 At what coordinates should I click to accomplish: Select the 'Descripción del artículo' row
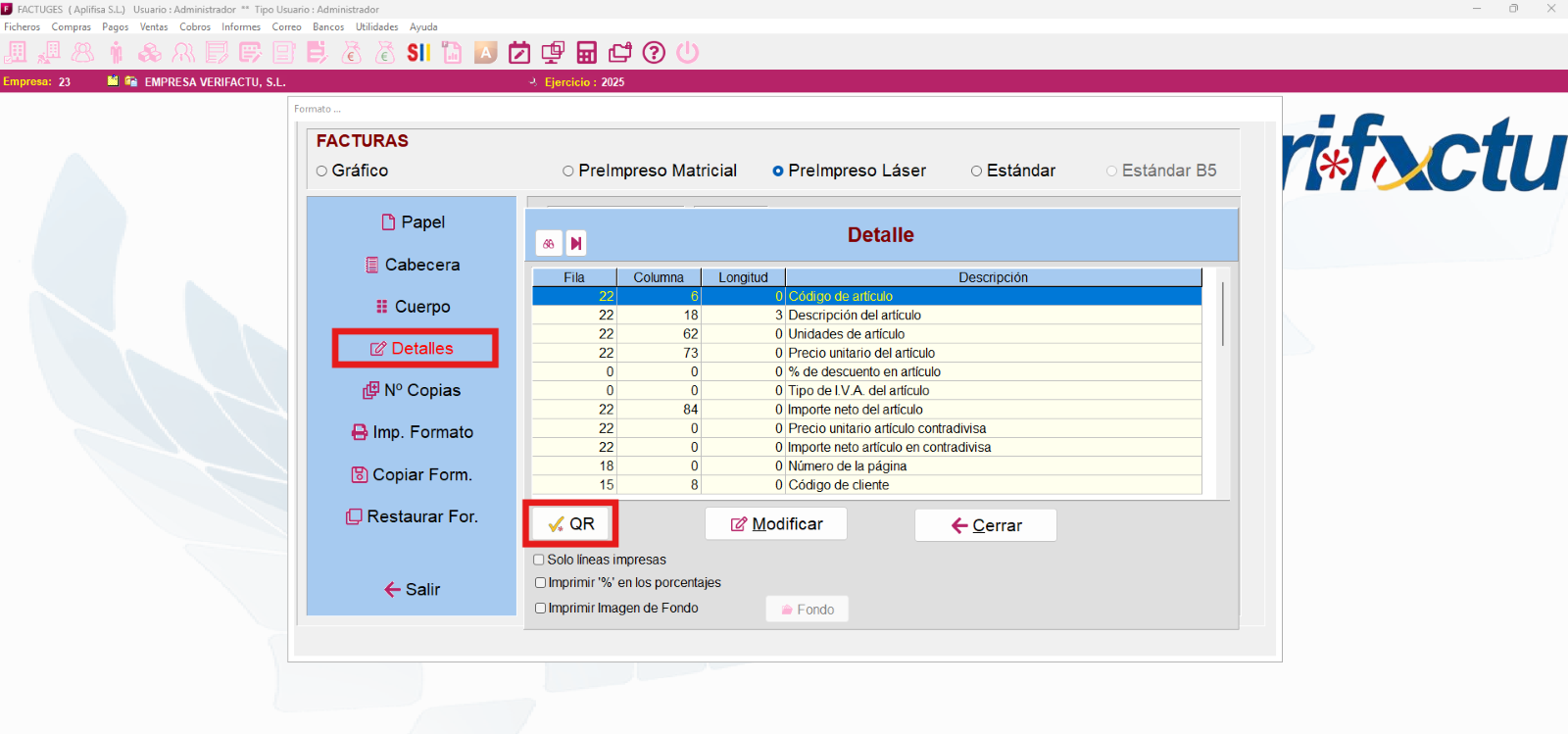867,316
